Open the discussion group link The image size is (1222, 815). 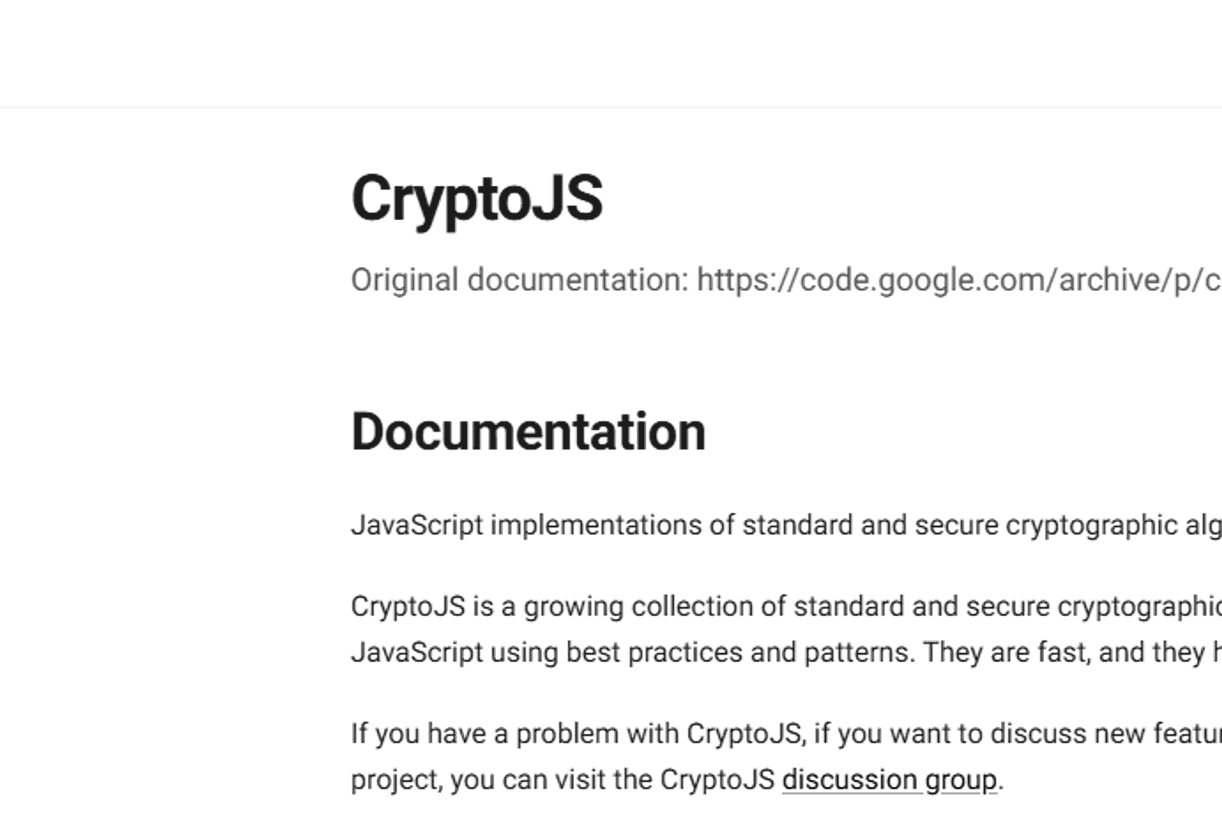(x=889, y=780)
